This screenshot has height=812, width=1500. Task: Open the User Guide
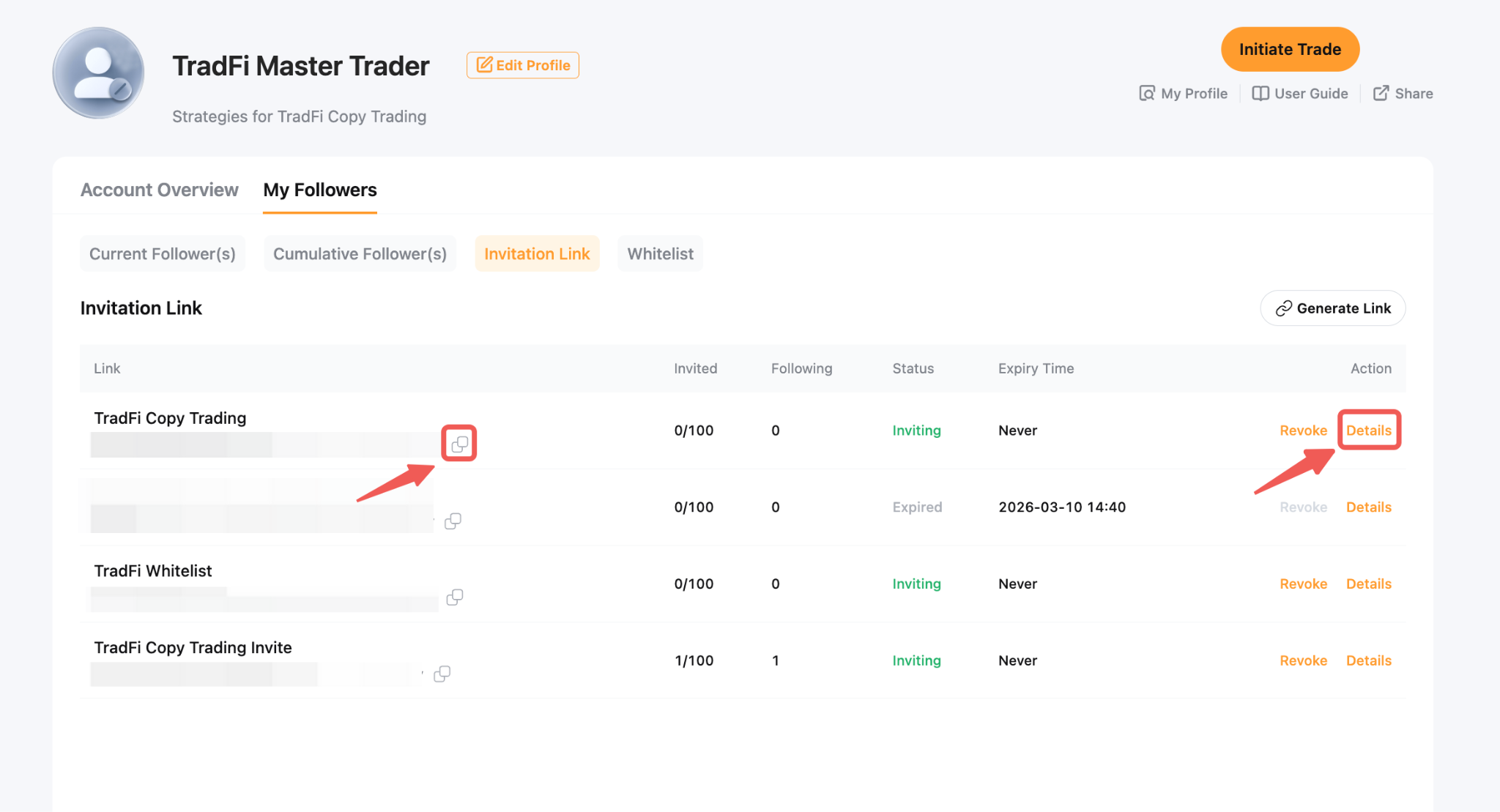(1300, 94)
